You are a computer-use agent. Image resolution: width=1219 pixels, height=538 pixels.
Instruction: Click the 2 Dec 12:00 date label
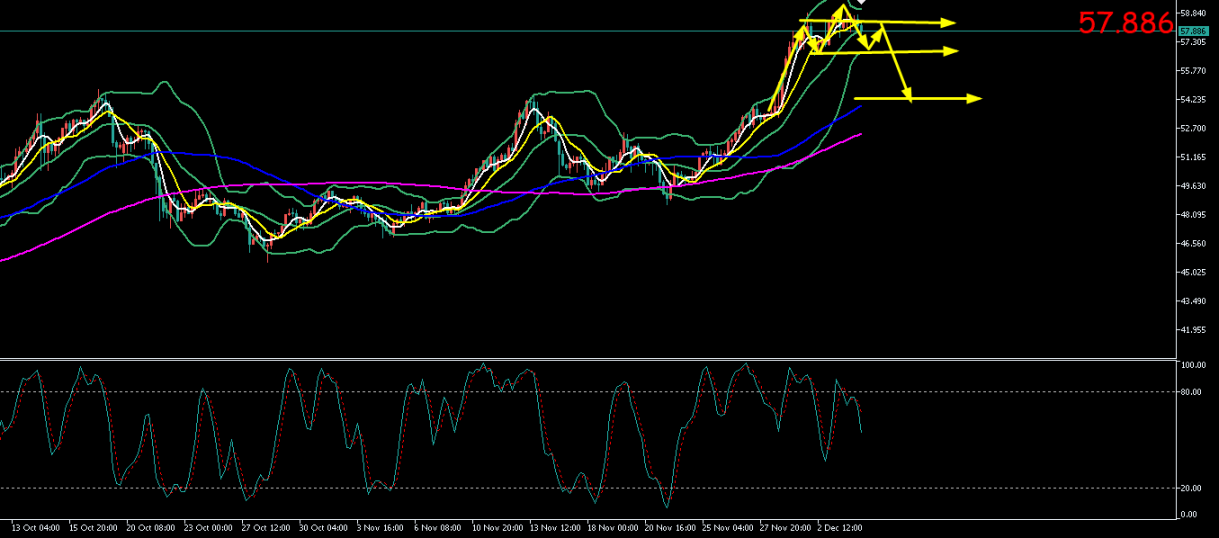(x=840, y=526)
